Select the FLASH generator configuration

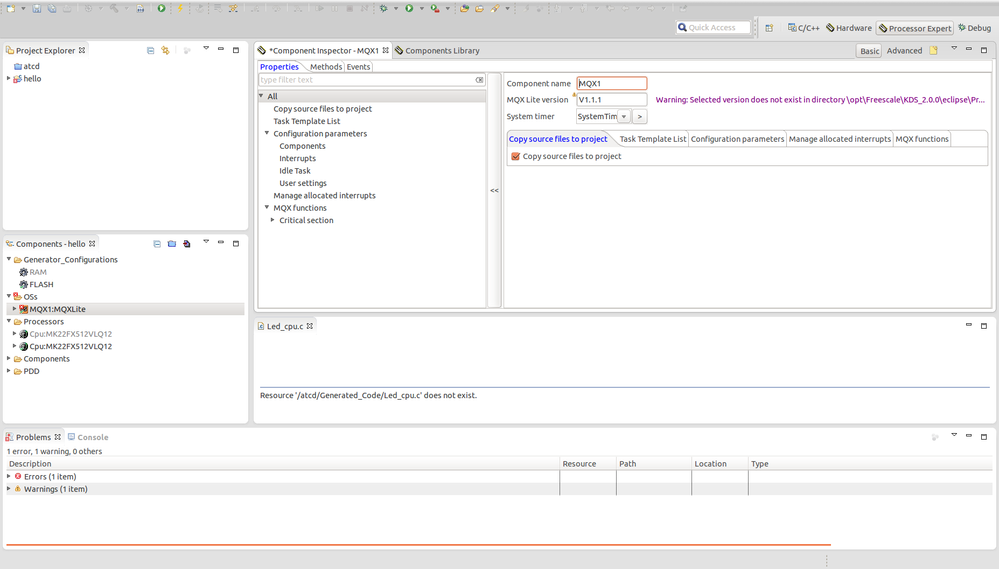pos(36,284)
